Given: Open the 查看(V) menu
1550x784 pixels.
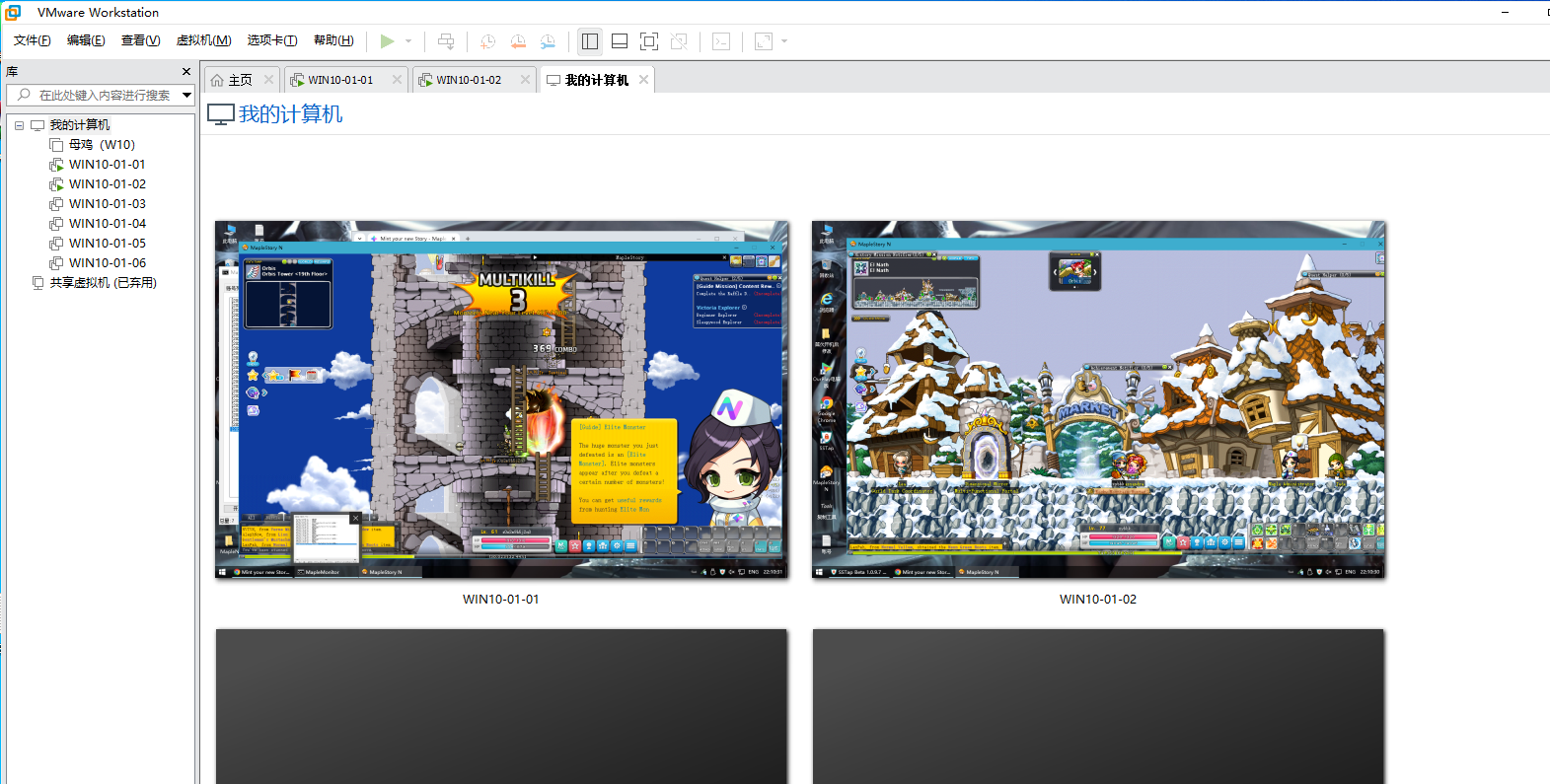Looking at the screenshot, I should 140,40.
